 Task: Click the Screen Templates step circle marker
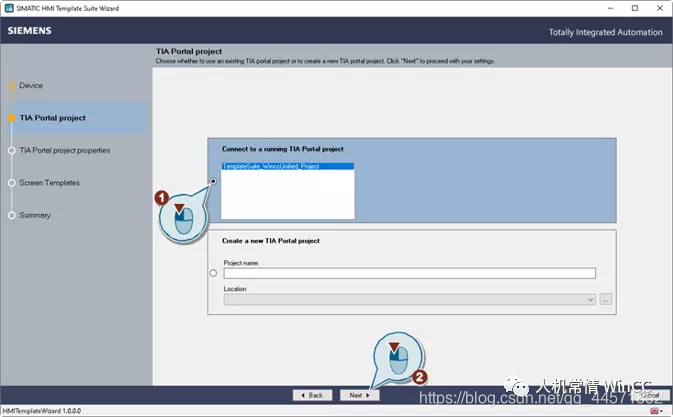click(12, 183)
